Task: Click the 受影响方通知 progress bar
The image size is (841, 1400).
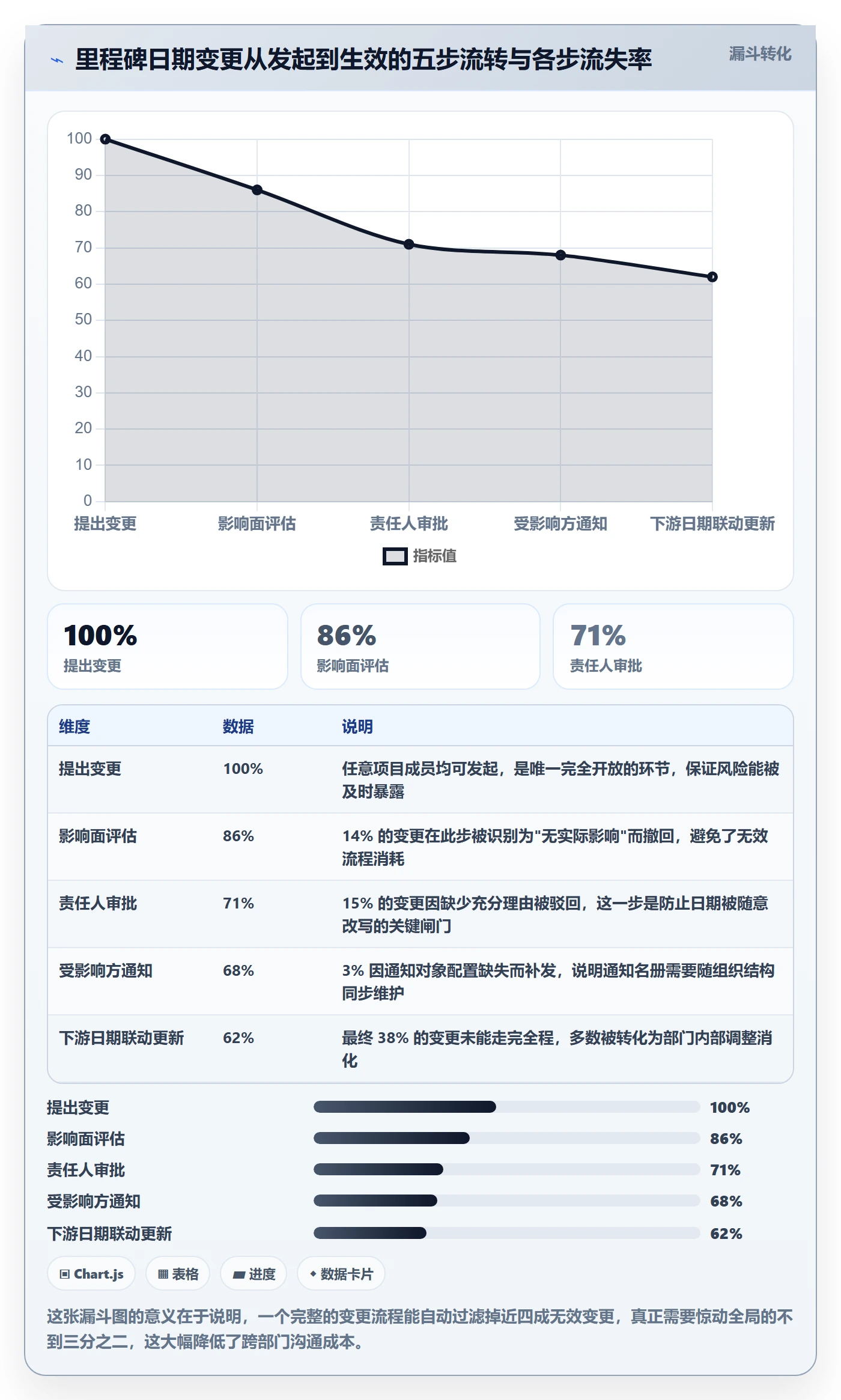Action: [507, 1201]
